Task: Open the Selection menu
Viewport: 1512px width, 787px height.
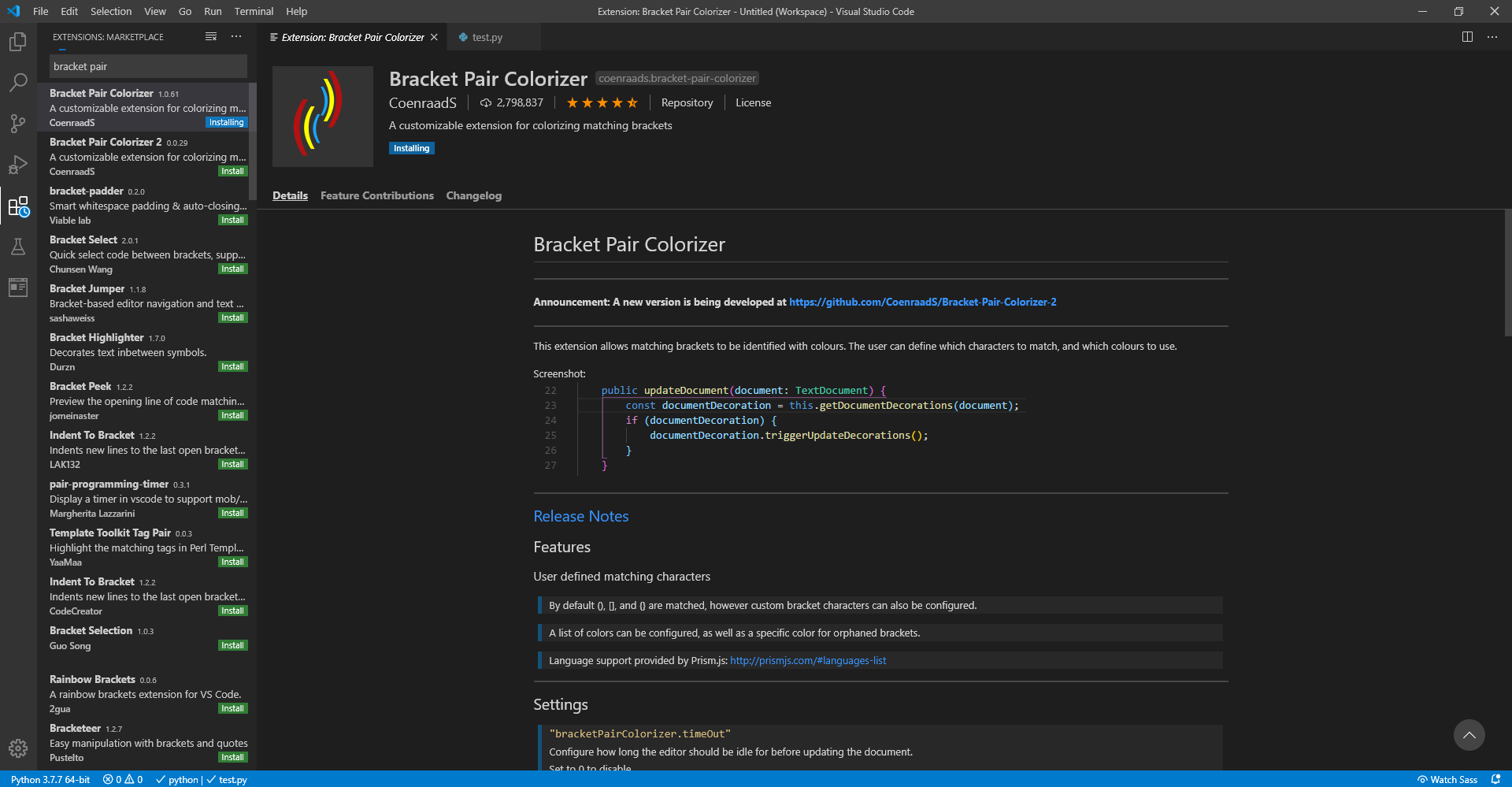Action: tap(111, 11)
